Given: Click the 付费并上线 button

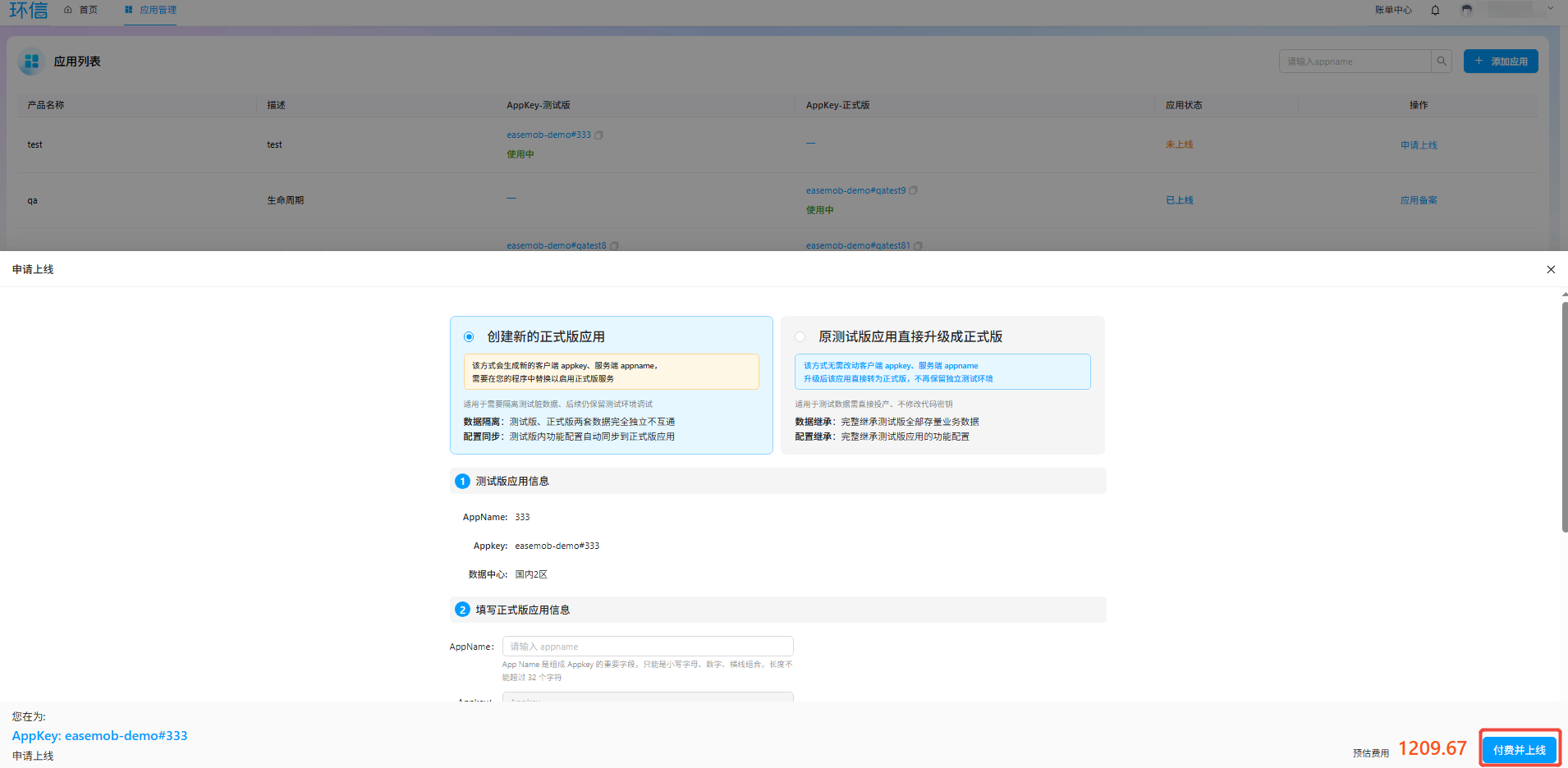Looking at the screenshot, I should 1520,750.
